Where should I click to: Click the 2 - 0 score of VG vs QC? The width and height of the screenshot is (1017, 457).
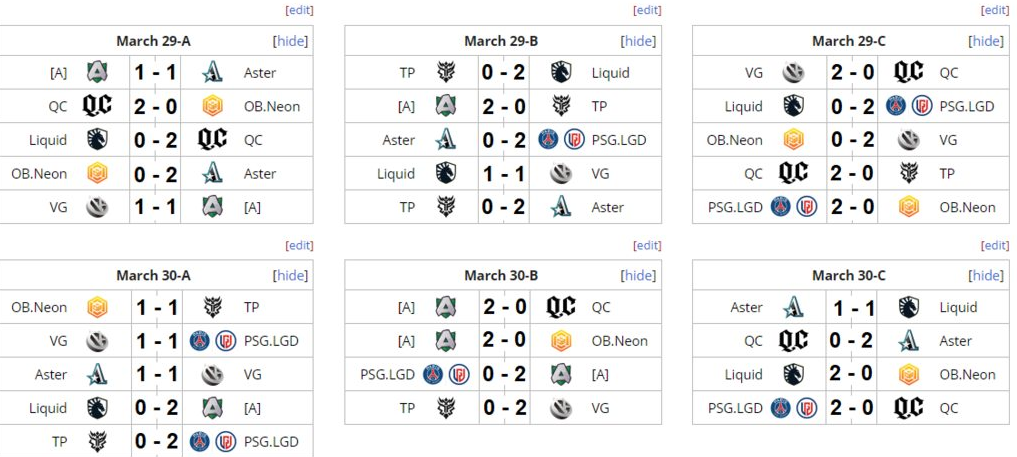851,72
